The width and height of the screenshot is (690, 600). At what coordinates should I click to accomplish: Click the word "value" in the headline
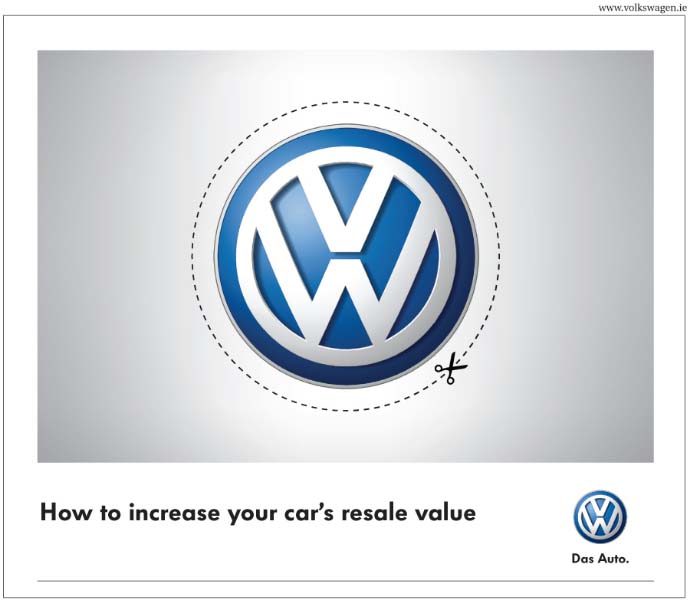click(450, 514)
